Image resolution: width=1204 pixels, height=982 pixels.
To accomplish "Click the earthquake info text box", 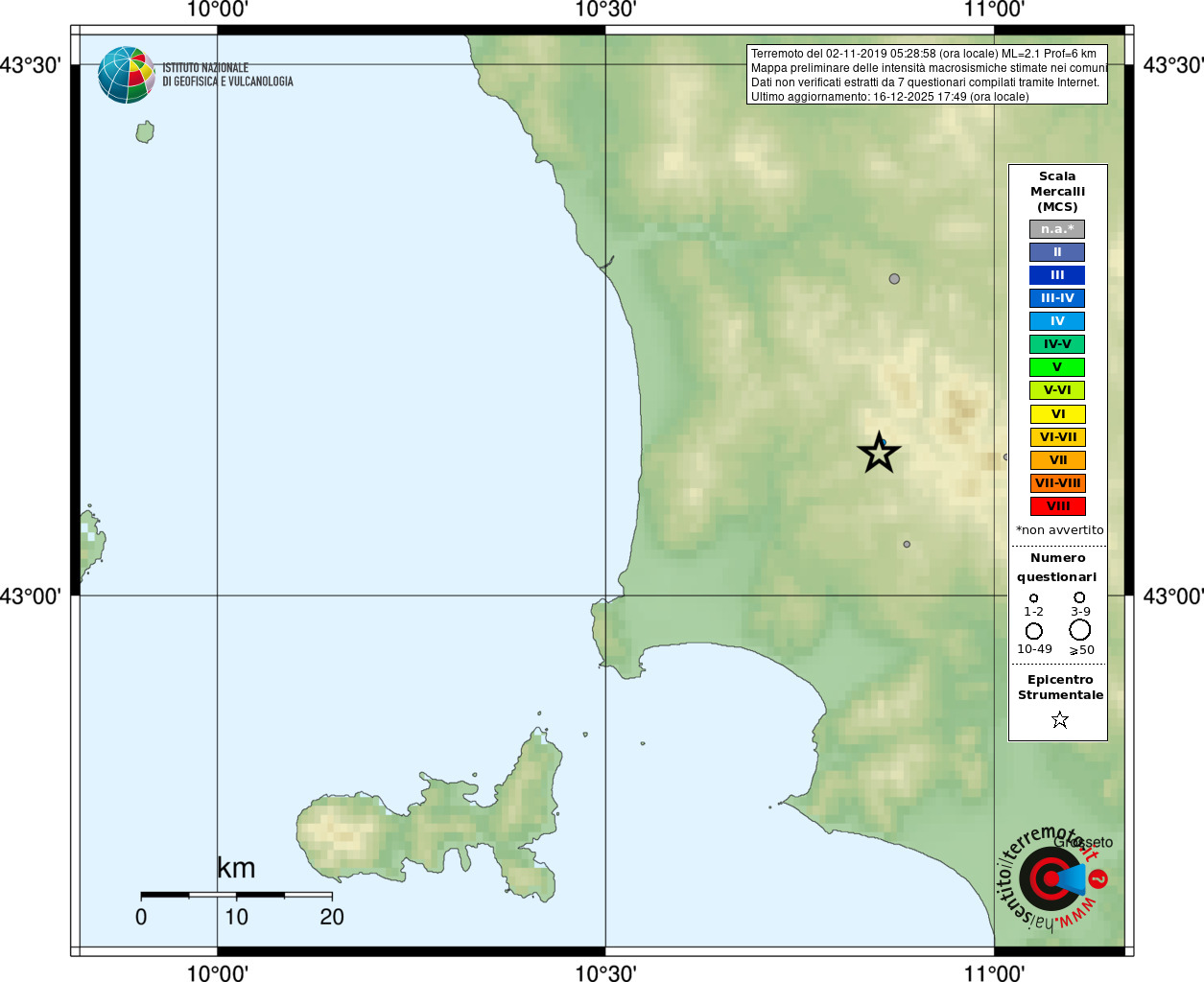I will click(927, 75).
